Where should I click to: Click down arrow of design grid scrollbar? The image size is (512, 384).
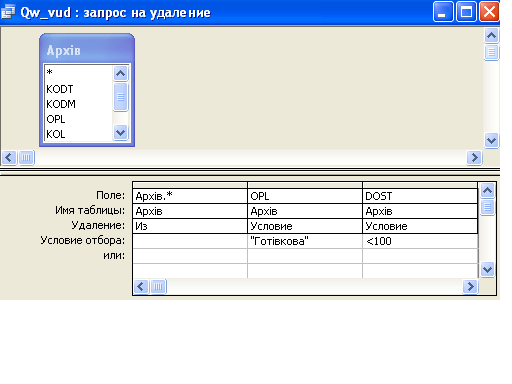pos(487,269)
